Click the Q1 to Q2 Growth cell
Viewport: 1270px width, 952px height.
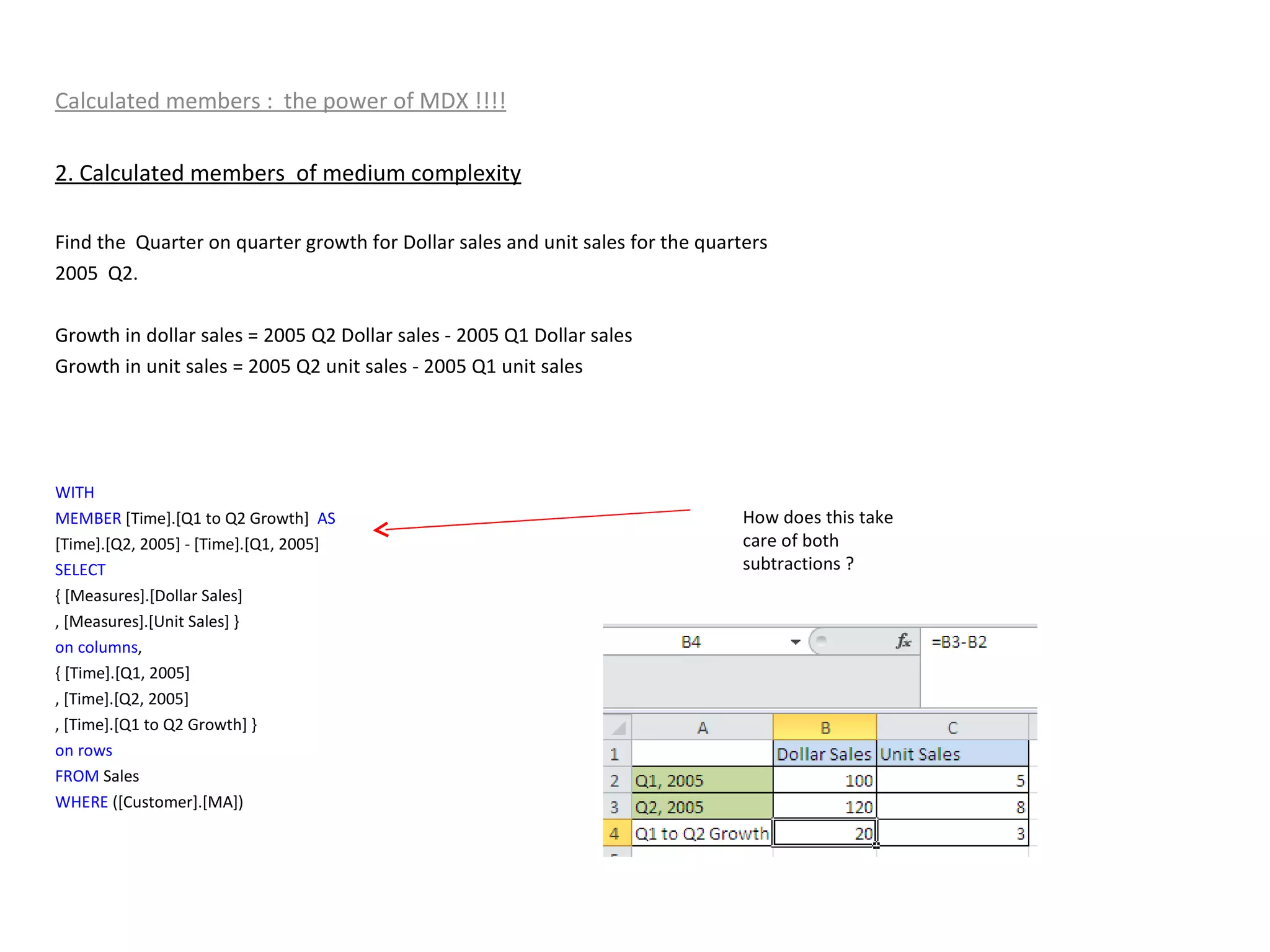coord(702,833)
